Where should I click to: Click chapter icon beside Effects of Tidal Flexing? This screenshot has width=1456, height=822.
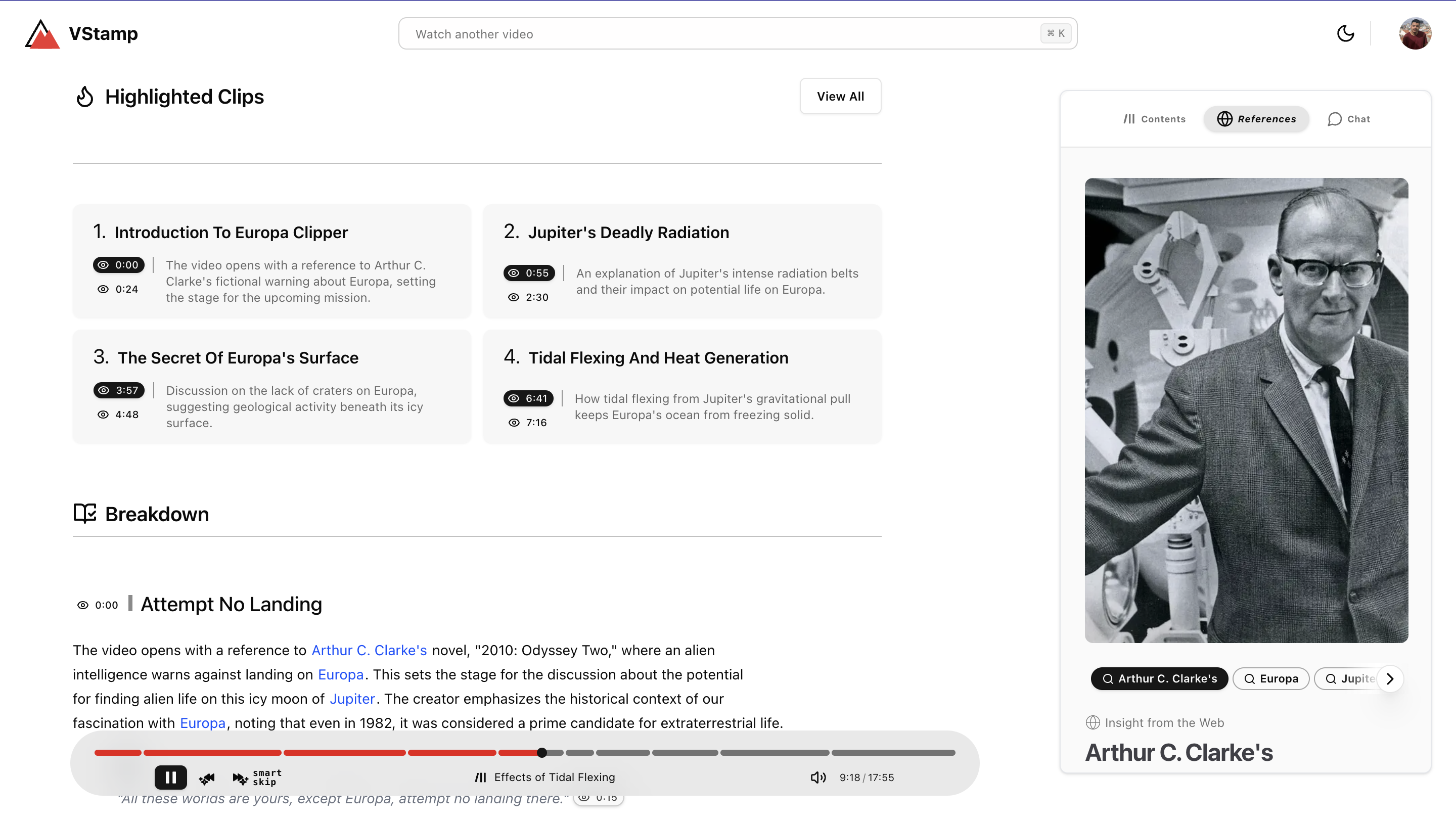480,778
